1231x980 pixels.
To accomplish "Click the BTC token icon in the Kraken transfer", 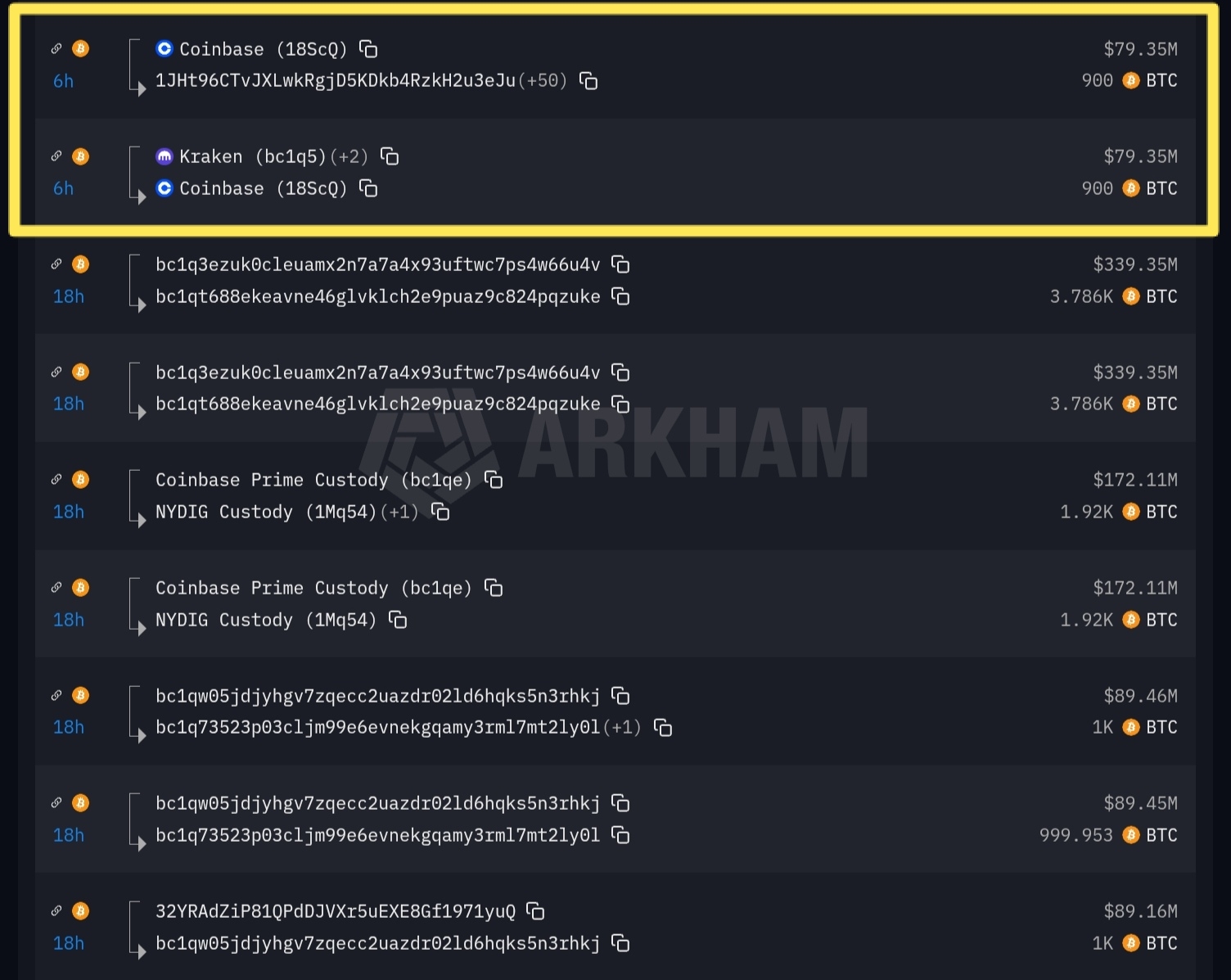I will (x=1131, y=188).
